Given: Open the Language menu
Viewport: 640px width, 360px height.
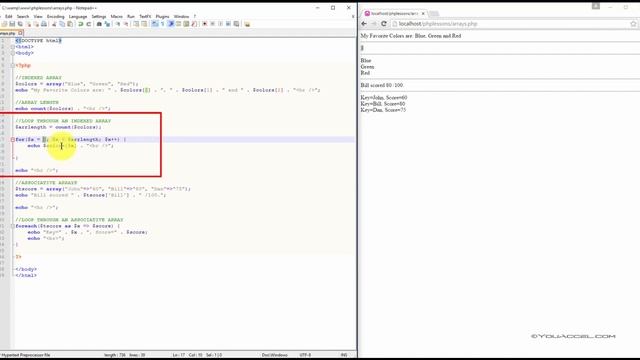Looking at the screenshot, I should pos(78,16).
